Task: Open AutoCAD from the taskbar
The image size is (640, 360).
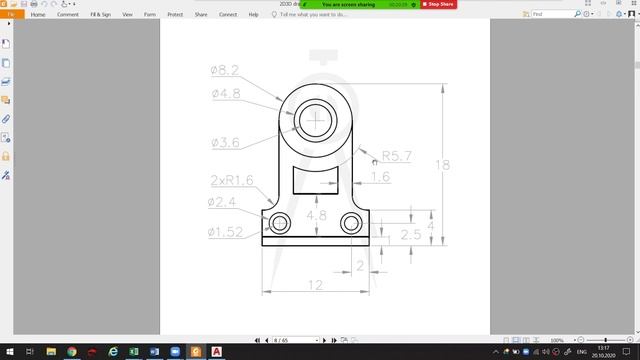Action: (x=216, y=352)
